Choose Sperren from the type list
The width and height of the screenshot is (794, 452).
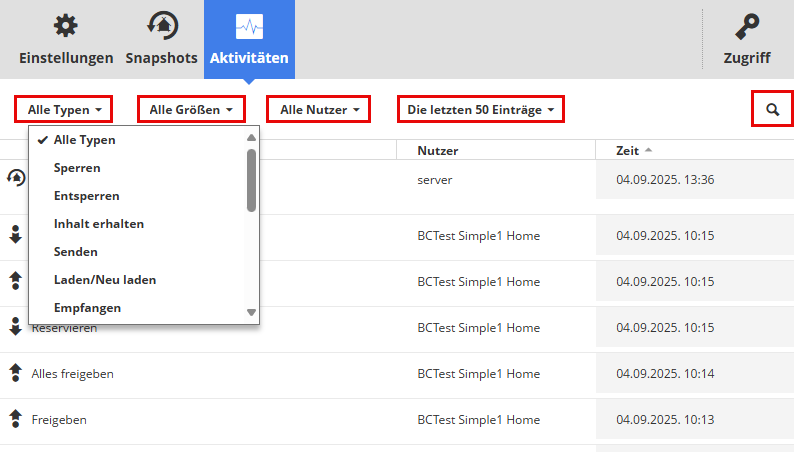77,168
